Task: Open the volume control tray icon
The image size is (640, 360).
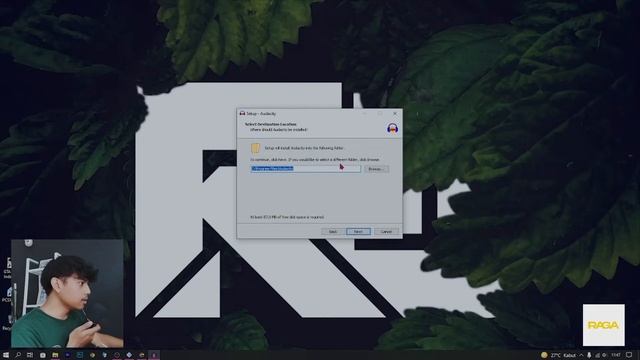Action: coord(604,355)
